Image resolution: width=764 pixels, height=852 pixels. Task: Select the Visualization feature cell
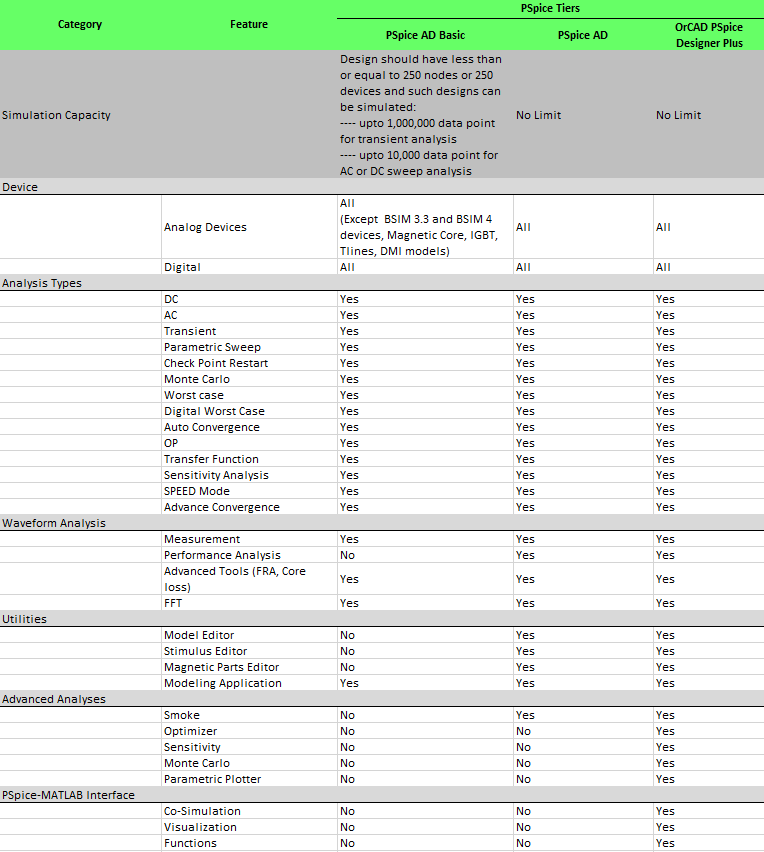coord(249,828)
